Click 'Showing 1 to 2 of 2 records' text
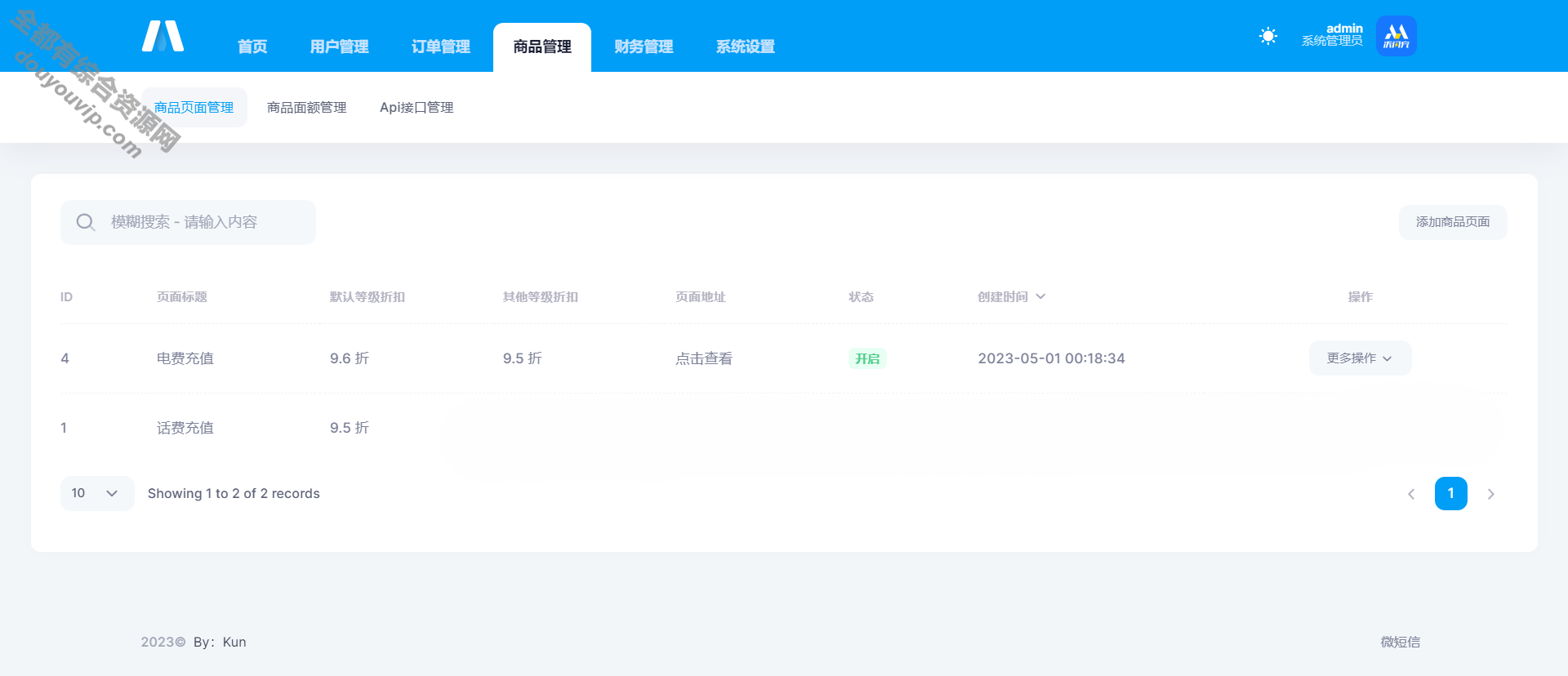 [234, 493]
